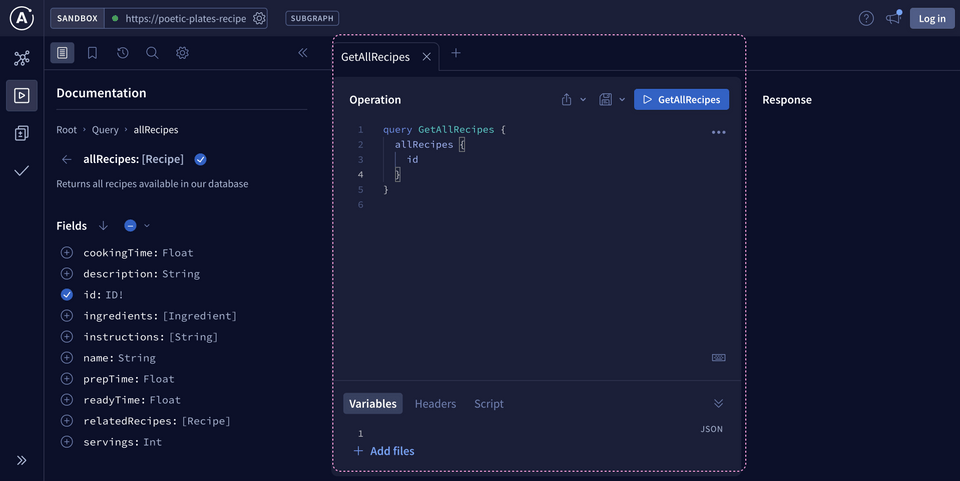Click the Add files link
The image size is (960, 481).
384,451
